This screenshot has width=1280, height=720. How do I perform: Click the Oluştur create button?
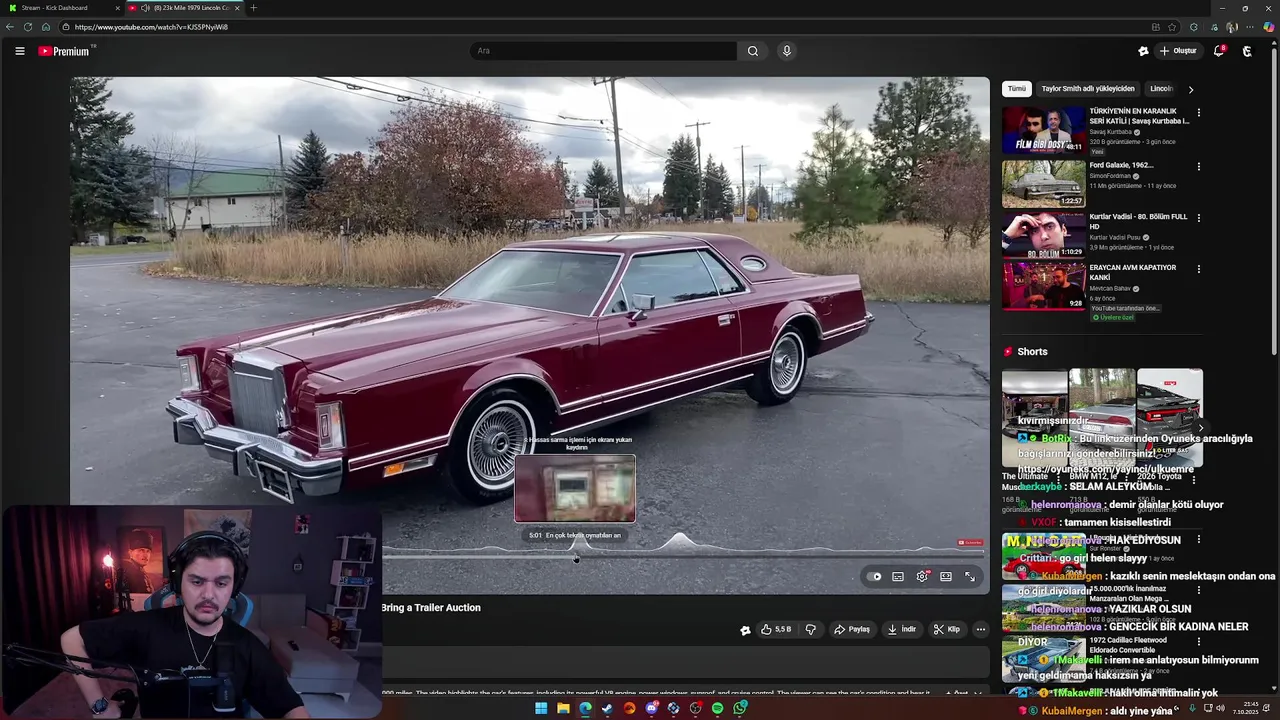[x=1177, y=51]
